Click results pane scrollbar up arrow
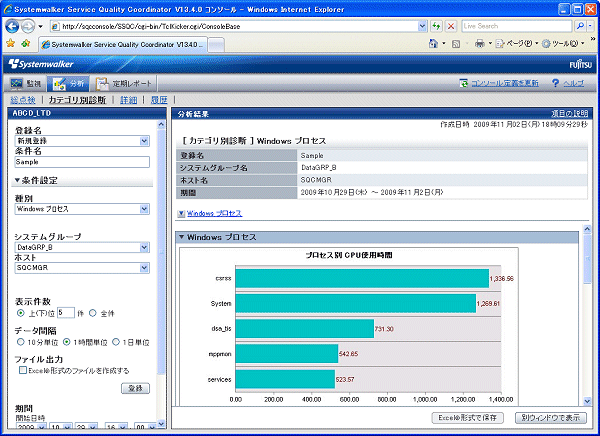This screenshot has width=600, height=436. tap(587, 229)
